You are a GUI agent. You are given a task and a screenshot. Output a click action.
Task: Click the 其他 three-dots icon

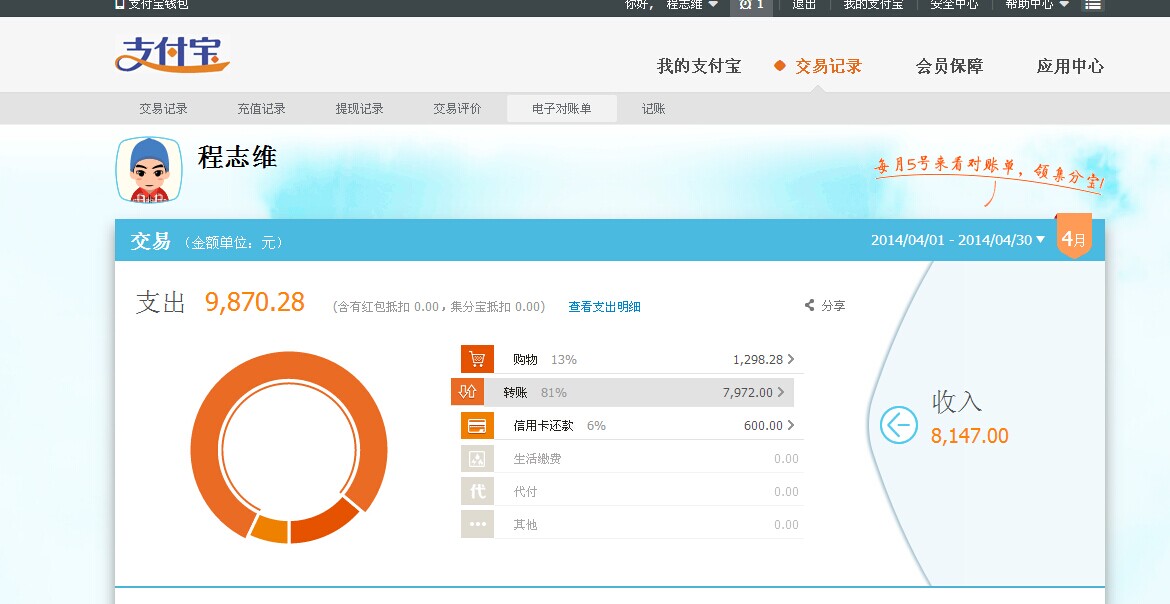tap(477, 524)
